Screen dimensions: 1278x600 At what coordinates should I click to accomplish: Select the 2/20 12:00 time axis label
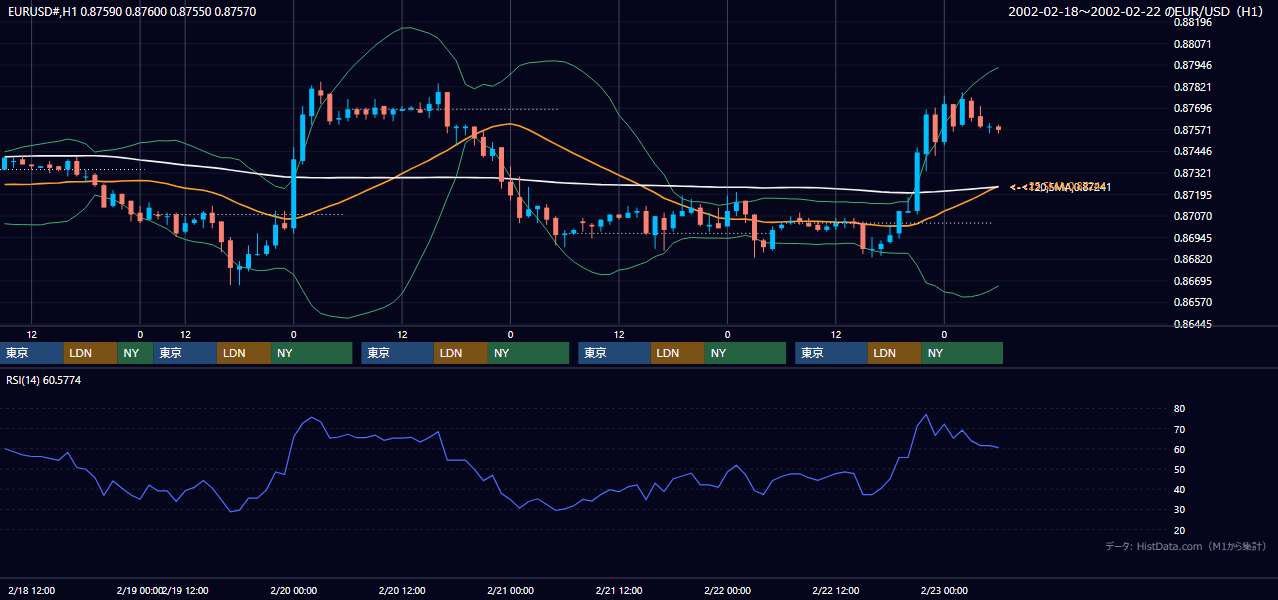pos(401,591)
